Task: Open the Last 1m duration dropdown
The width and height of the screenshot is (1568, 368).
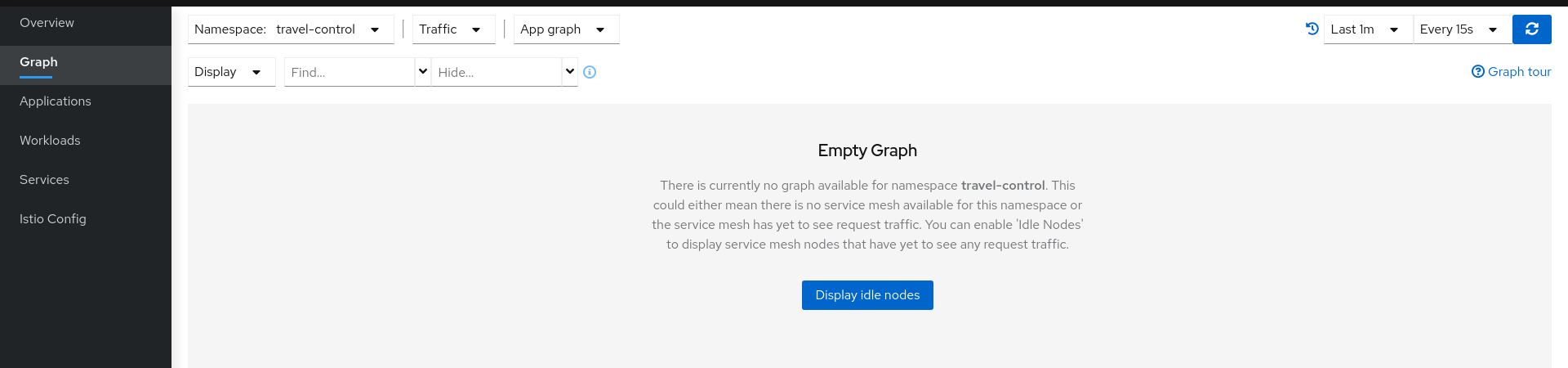Action: point(1368,29)
